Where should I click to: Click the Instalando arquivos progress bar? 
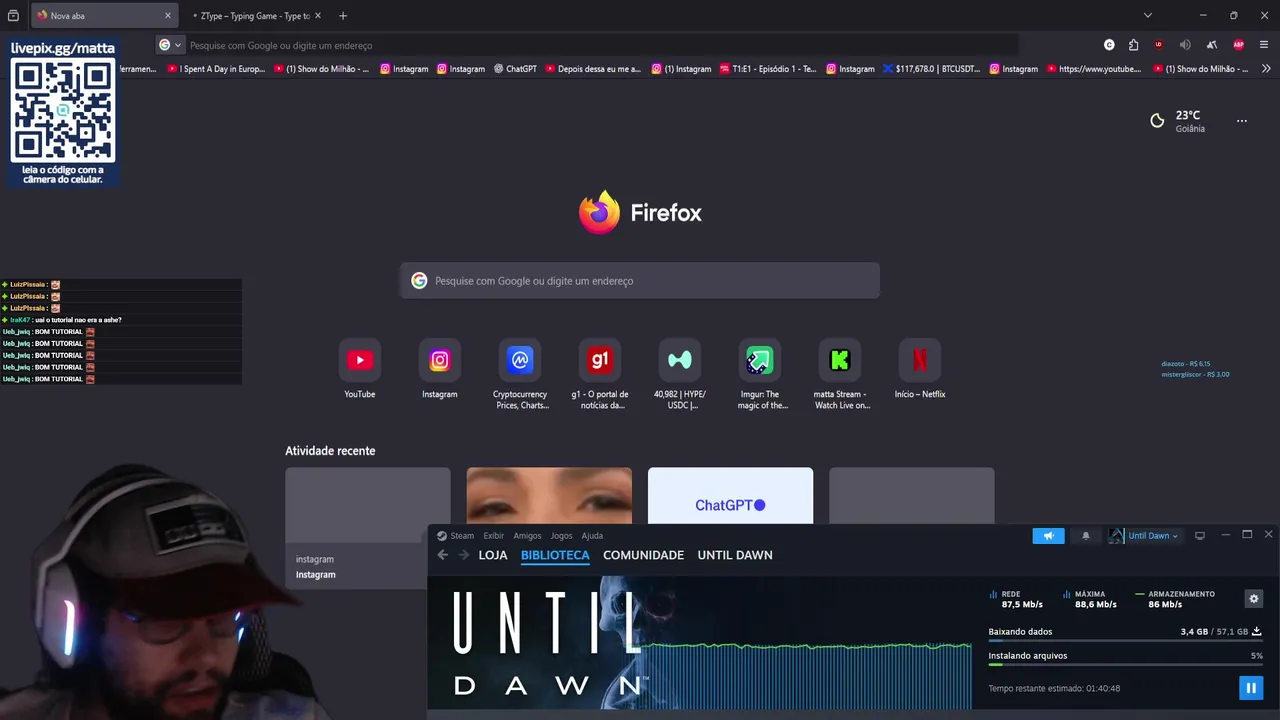tap(1125, 664)
